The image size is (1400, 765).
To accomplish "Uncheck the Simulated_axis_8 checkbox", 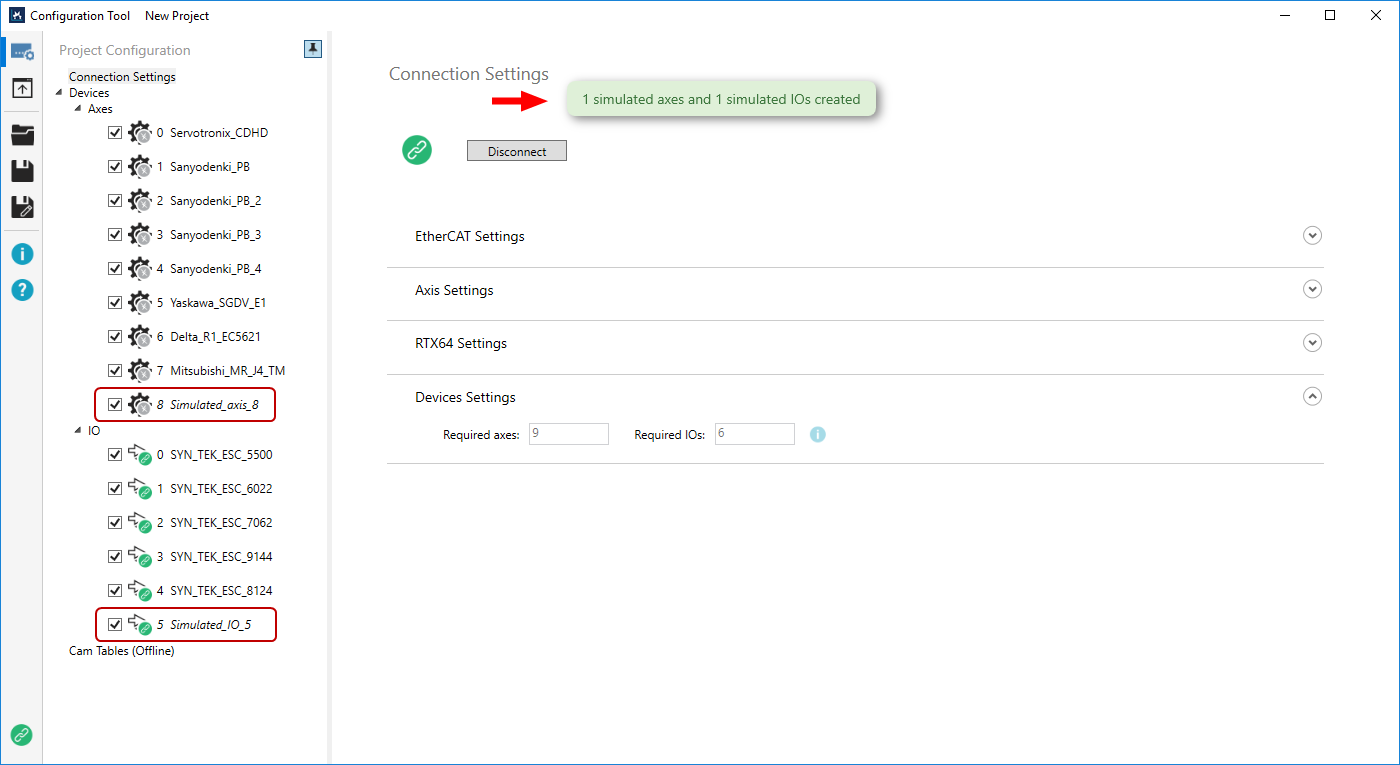I will 114,404.
